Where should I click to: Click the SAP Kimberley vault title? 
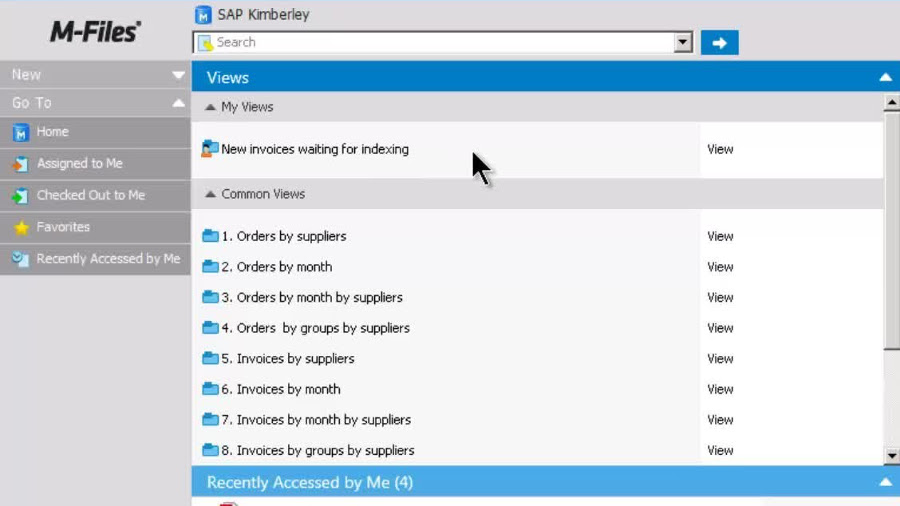click(x=263, y=15)
